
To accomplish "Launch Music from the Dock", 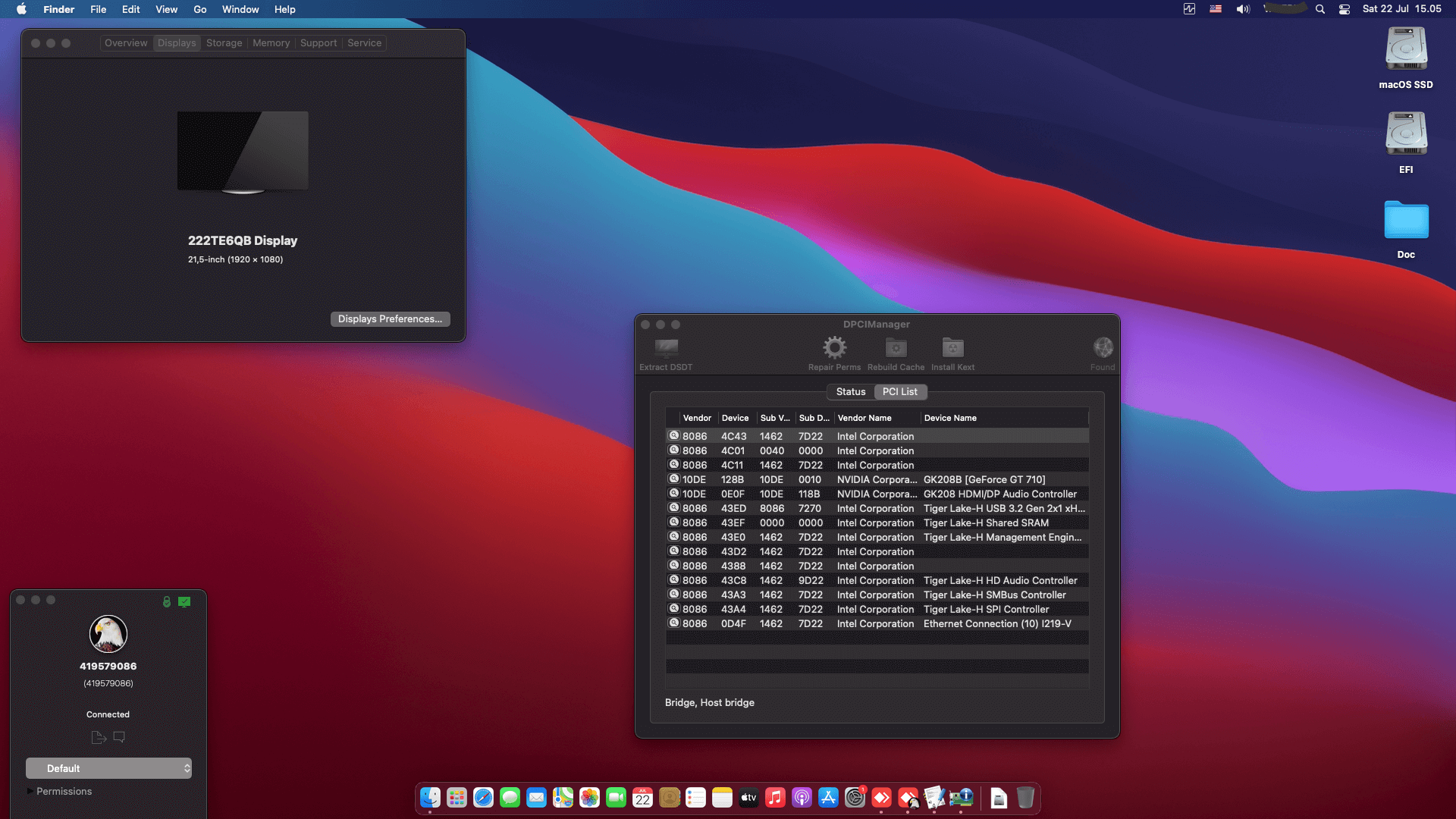I will (x=775, y=798).
